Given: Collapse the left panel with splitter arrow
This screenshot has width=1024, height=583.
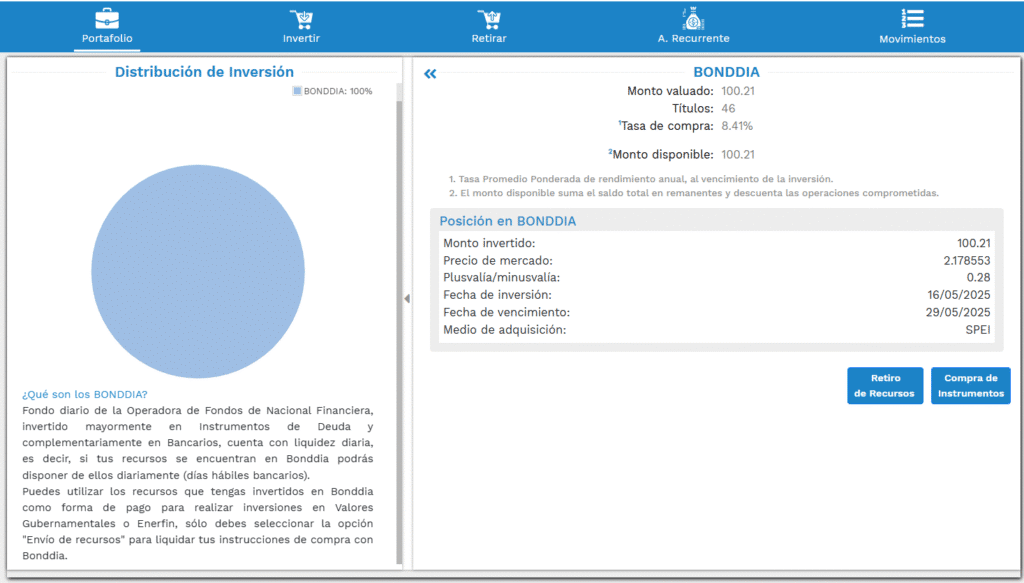Looking at the screenshot, I should [x=407, y=298].
